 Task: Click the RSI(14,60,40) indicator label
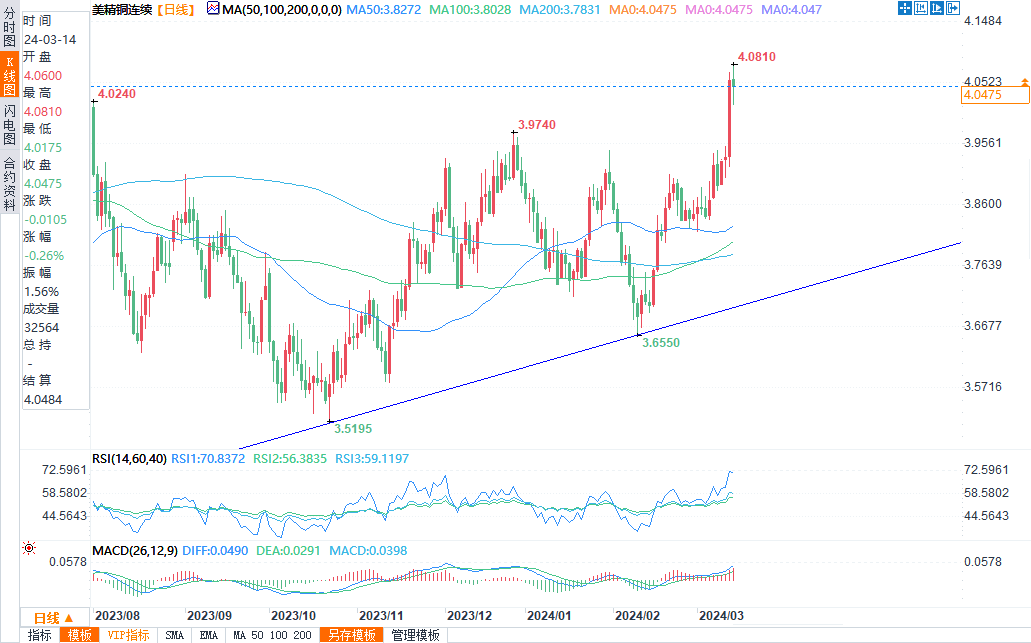click(x=129, y=459)
